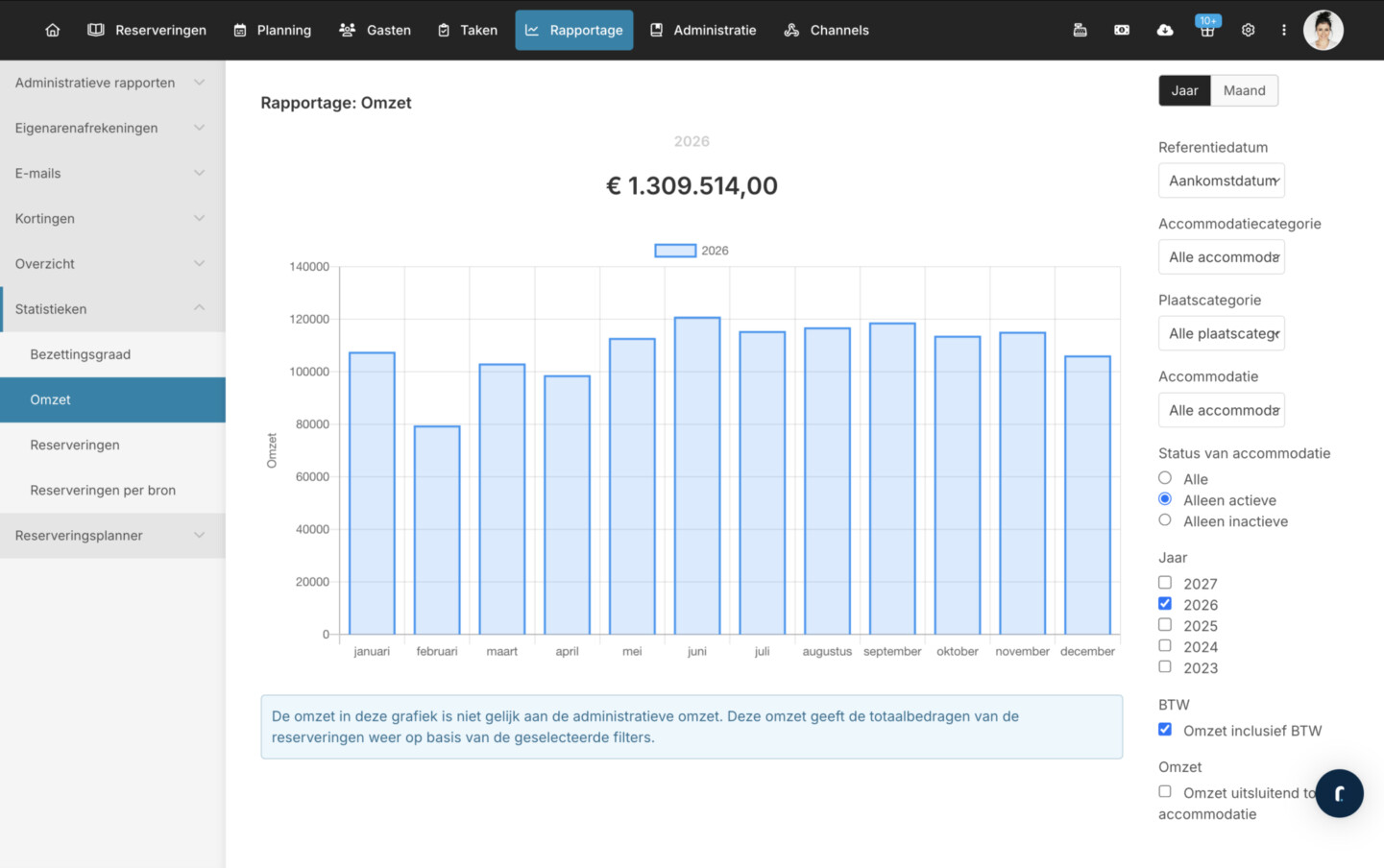Image resolution: width=1384 pixels, height=868 pixels.
Task: Open the floating chat widget button
Action: tap(1339, 793)
